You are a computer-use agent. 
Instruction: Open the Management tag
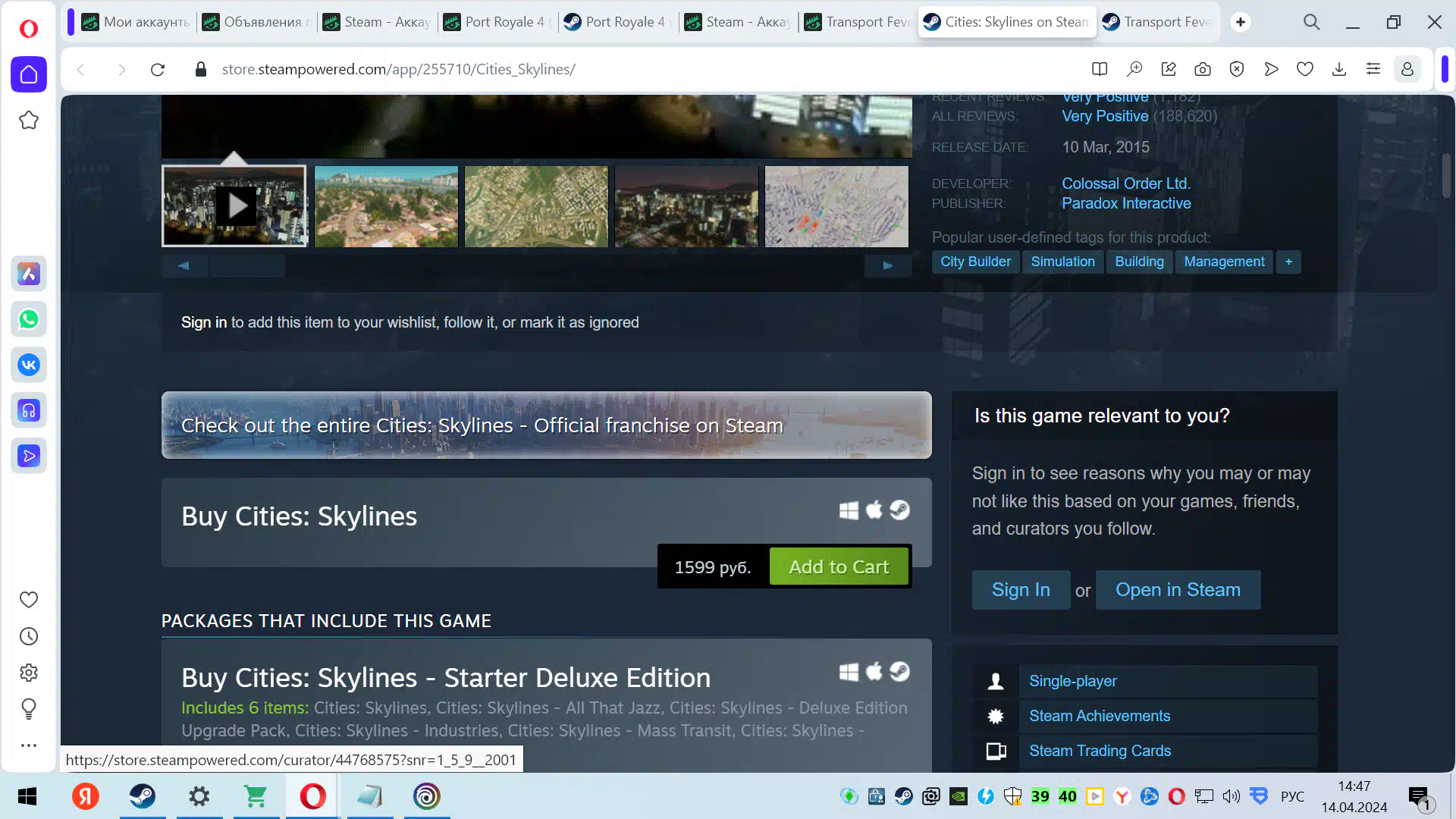1224,262
